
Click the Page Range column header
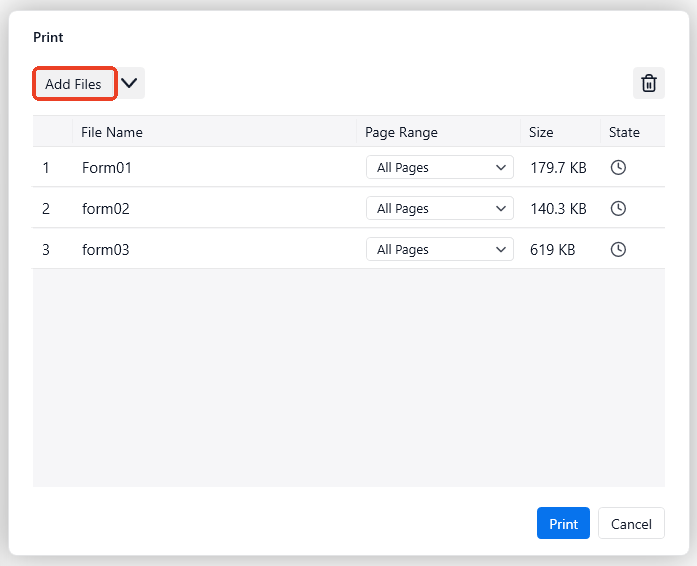tap(401, 132)
